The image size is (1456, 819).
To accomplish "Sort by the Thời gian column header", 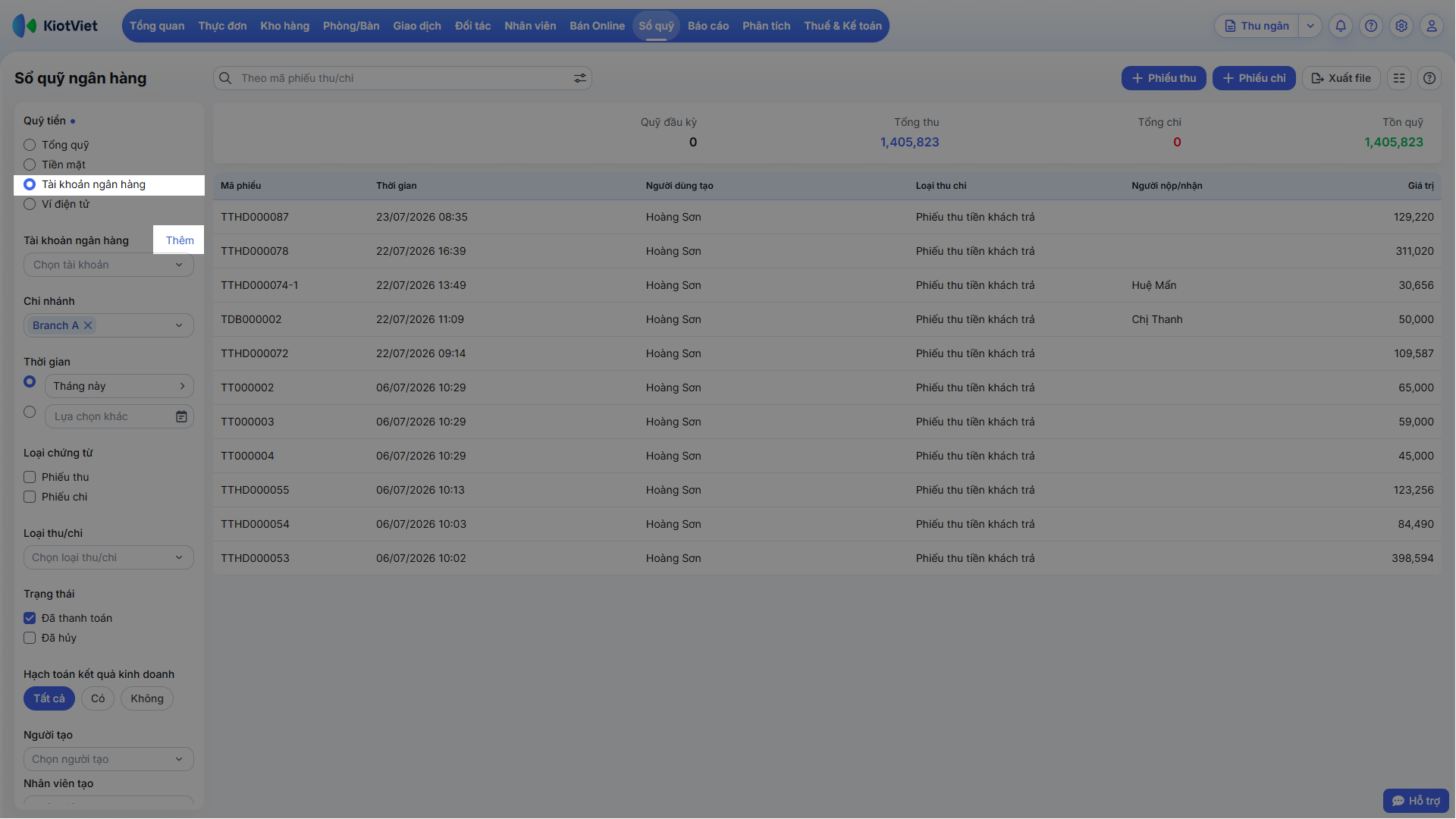I will tap(397, 186).
